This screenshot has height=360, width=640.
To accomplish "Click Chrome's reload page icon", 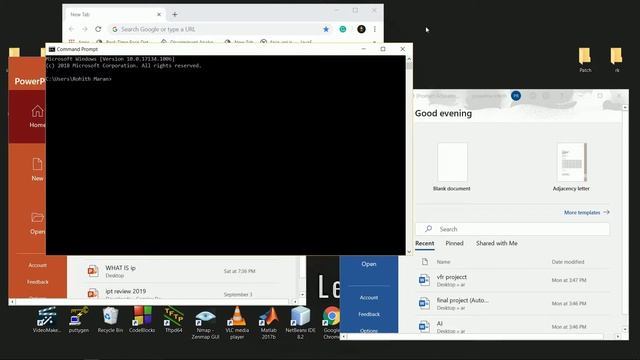I will (98, 29).
